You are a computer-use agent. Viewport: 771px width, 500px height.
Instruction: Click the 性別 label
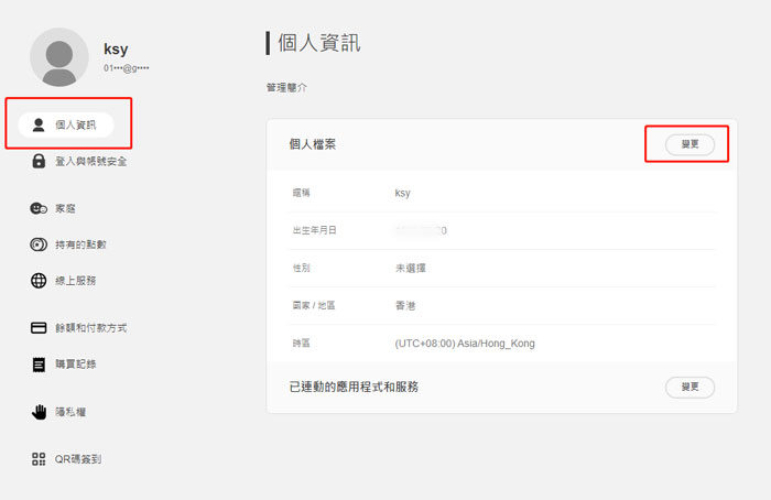click(301, 268)
